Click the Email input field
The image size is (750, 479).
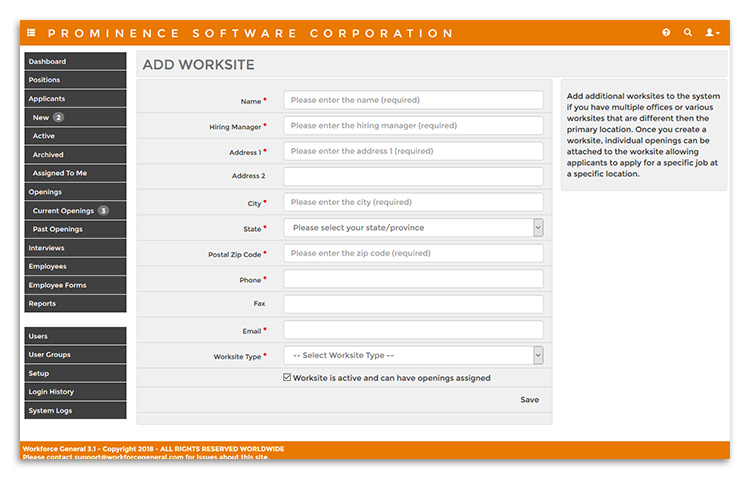(413, 330)
